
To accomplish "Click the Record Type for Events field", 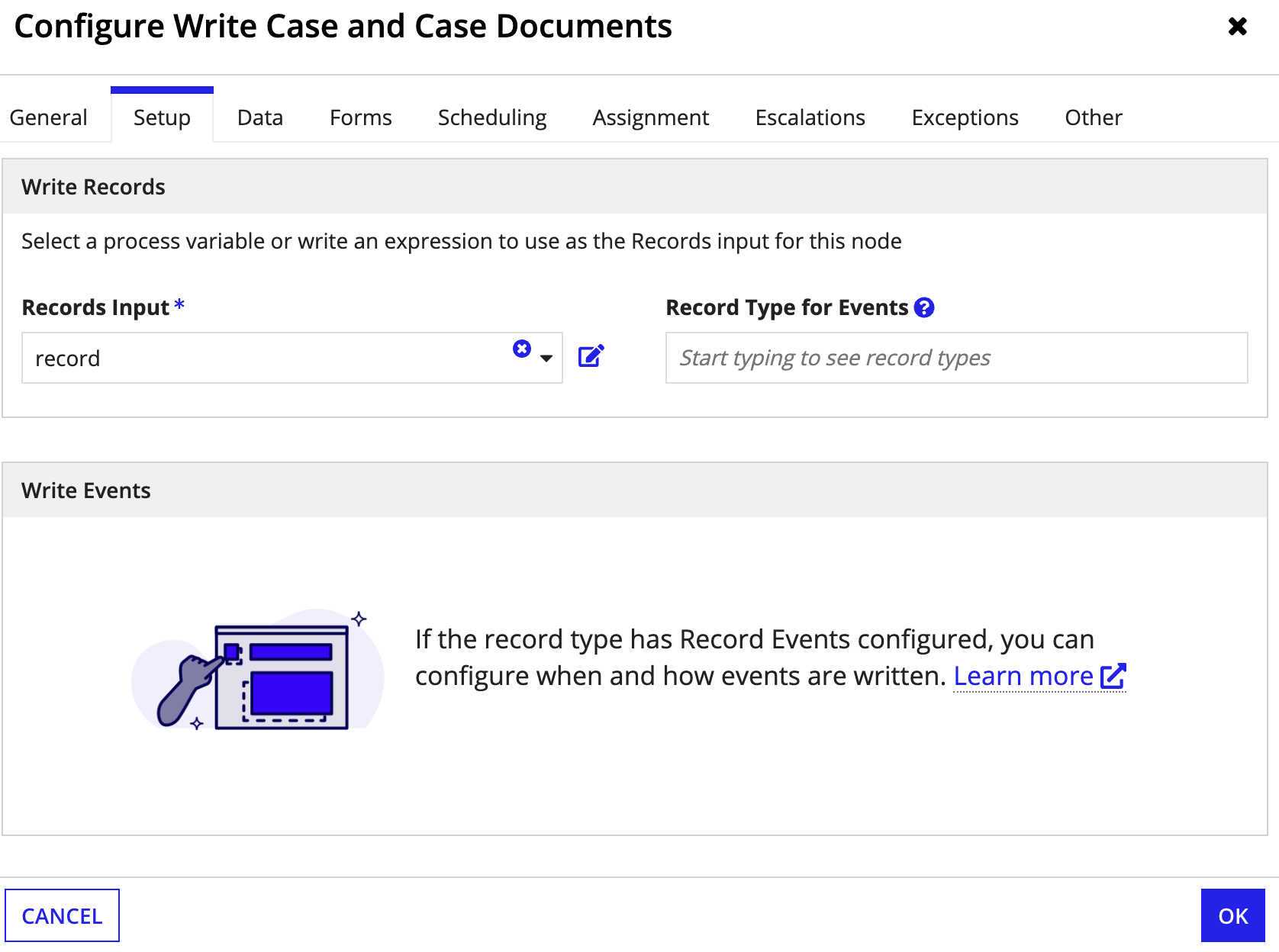I will 957,358.
